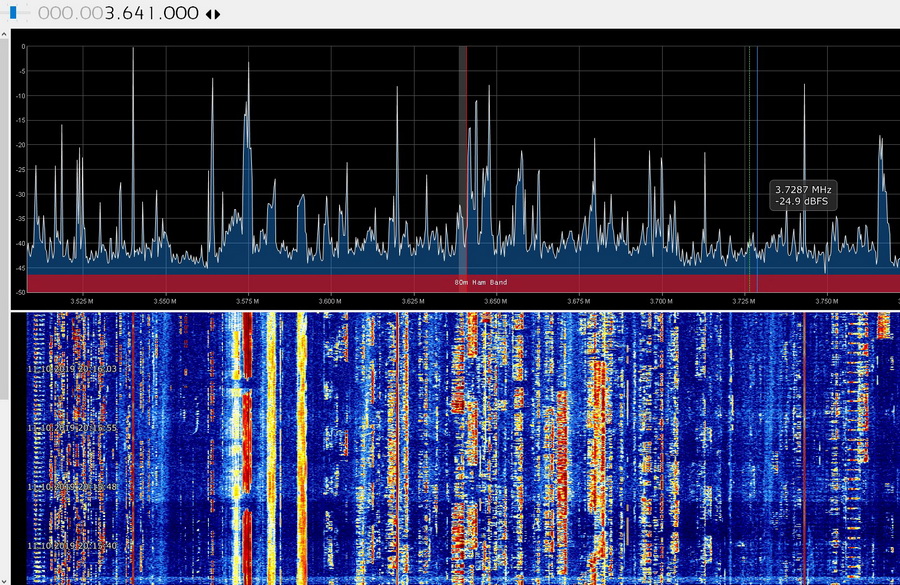Image resolution: width=900 pixels, height=585 pixels.
Task: Click the 3.575 M frequency axis label
Action: (x=247, y=300)
